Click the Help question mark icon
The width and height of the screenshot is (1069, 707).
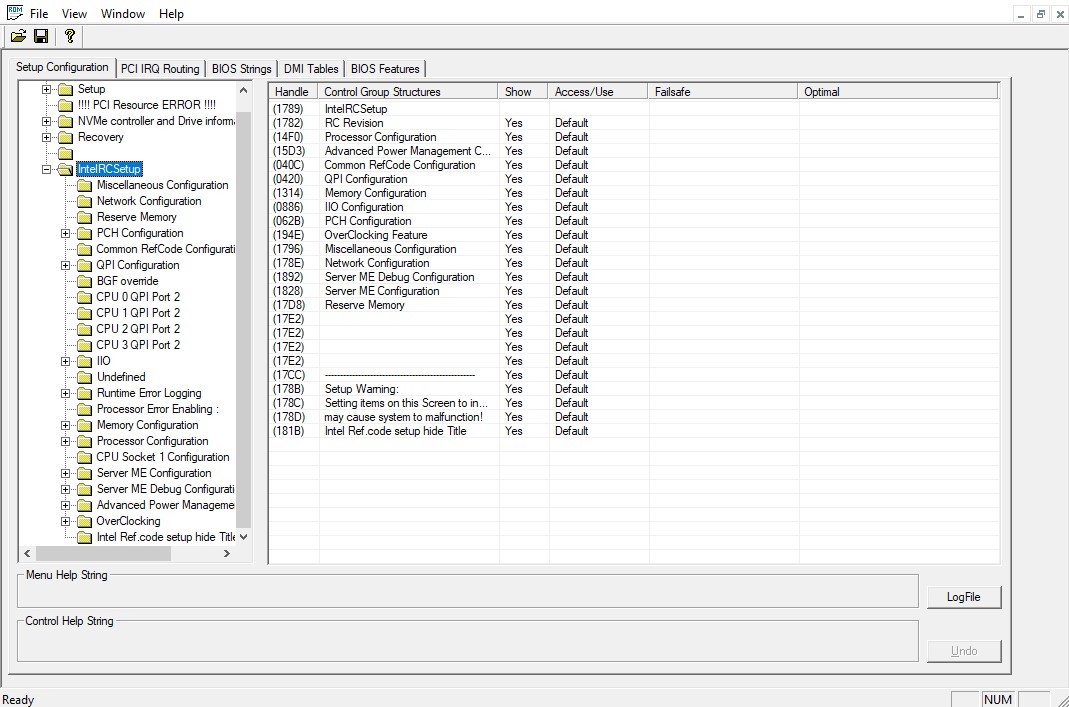(69, 36)
